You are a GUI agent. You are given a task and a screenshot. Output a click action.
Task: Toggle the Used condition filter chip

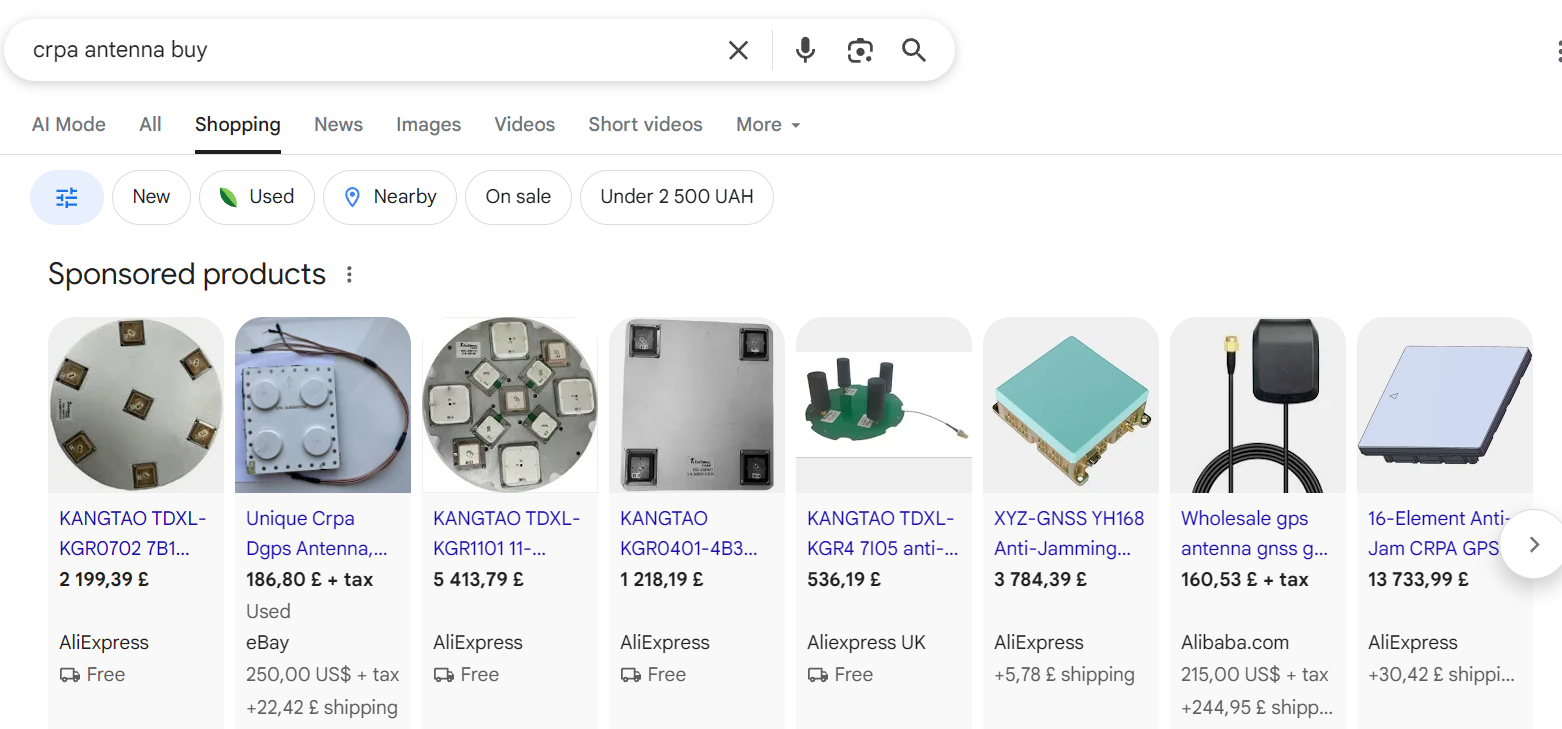(x=257, y=197)
